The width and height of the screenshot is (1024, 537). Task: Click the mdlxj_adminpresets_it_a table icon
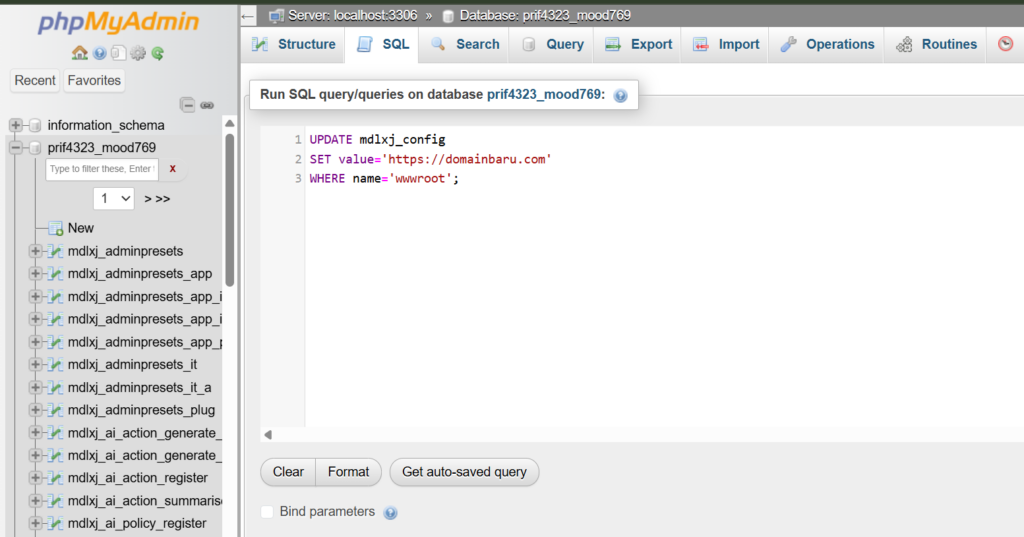[x=56, y=387]
